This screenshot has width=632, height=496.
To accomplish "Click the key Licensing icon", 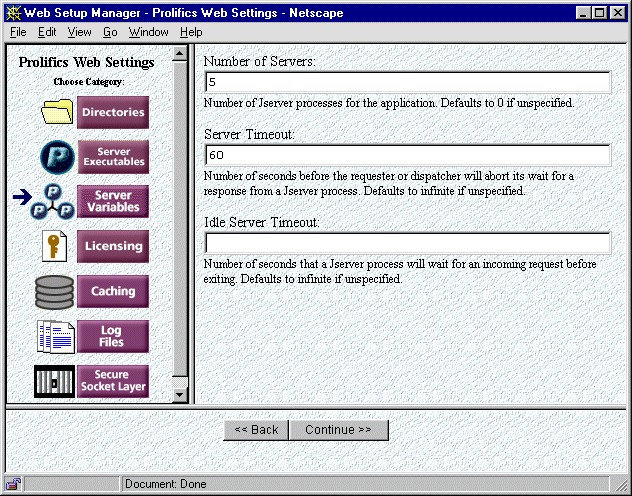I will point(54,246).
